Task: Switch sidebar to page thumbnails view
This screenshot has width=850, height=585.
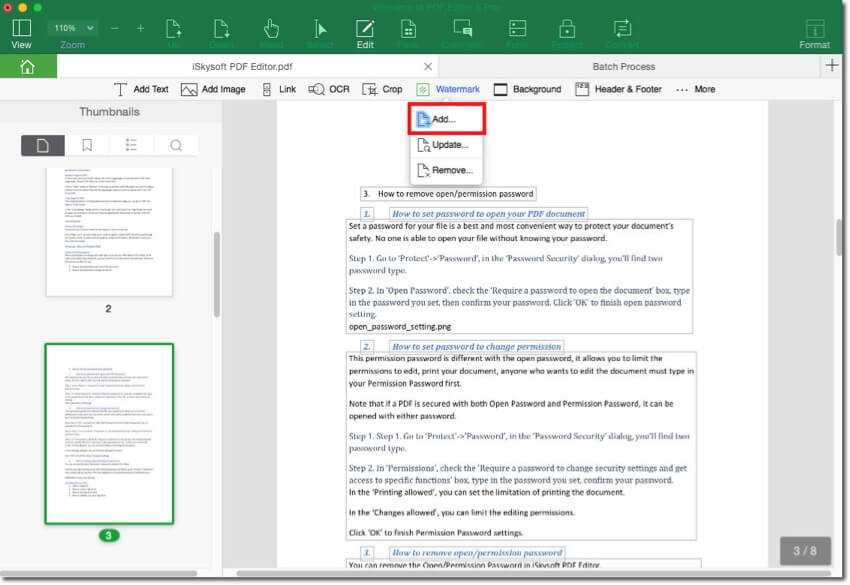Action: tap(42, 145)
